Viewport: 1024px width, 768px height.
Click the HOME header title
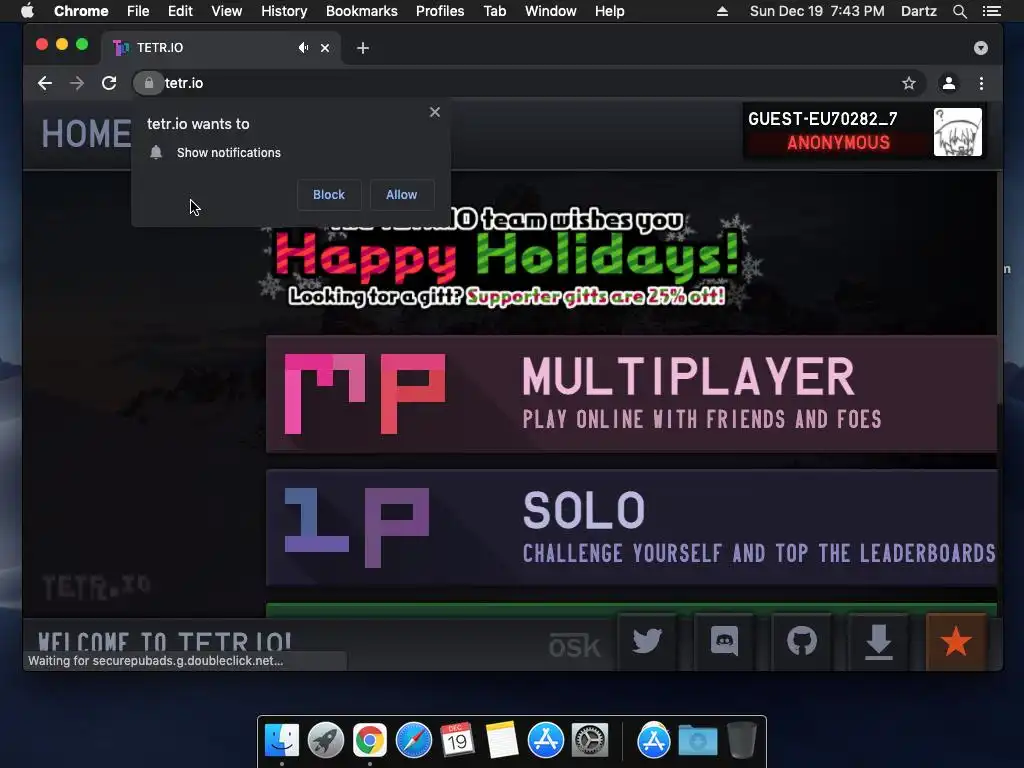(x=86, y=134)
